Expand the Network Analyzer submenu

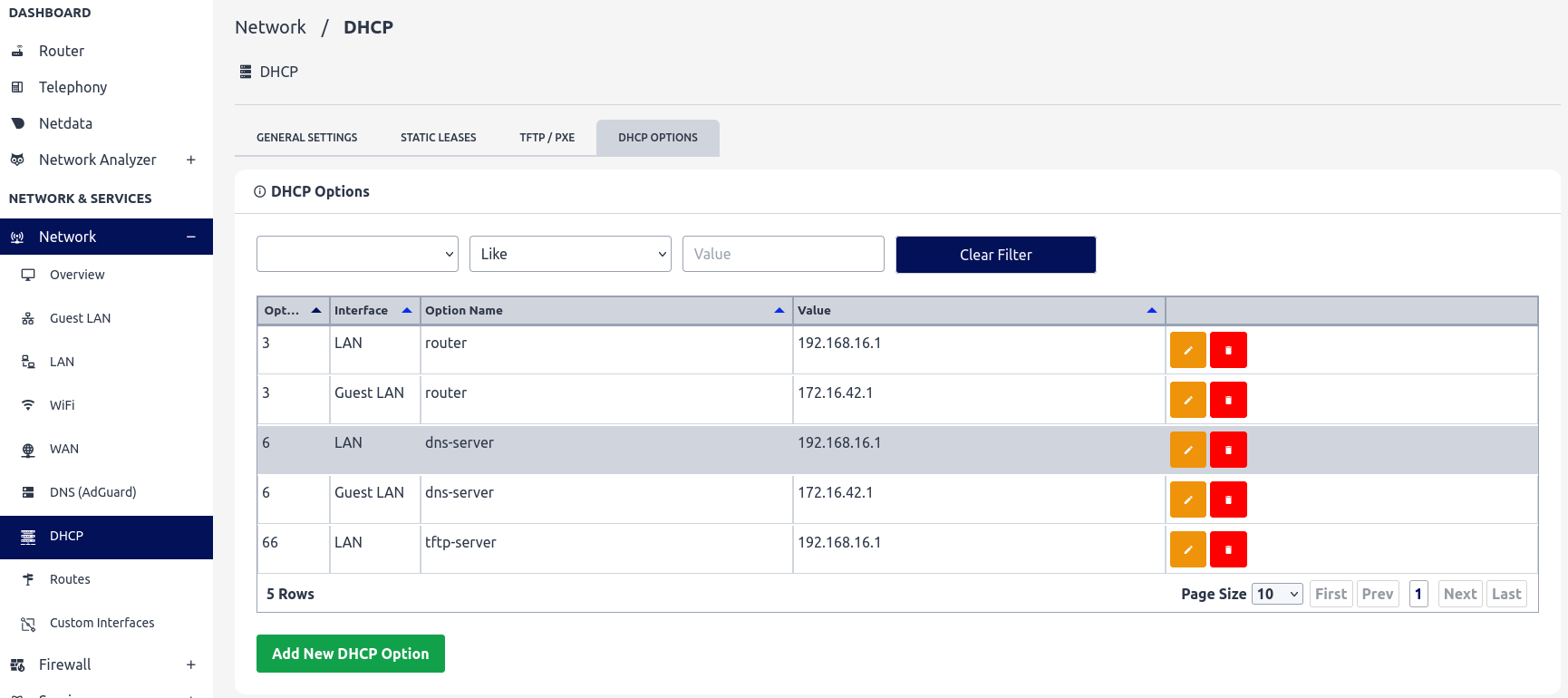(191, 160)
